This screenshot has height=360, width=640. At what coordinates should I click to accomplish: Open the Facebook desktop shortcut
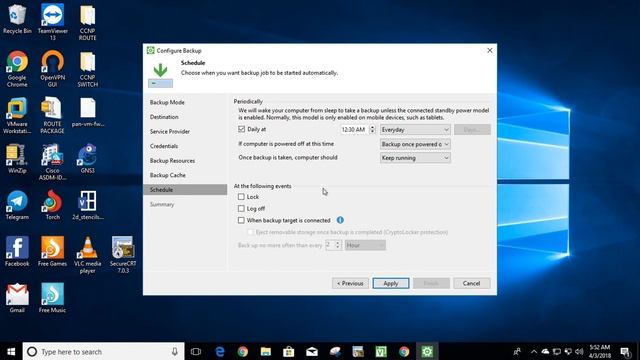tap(17, 252)
